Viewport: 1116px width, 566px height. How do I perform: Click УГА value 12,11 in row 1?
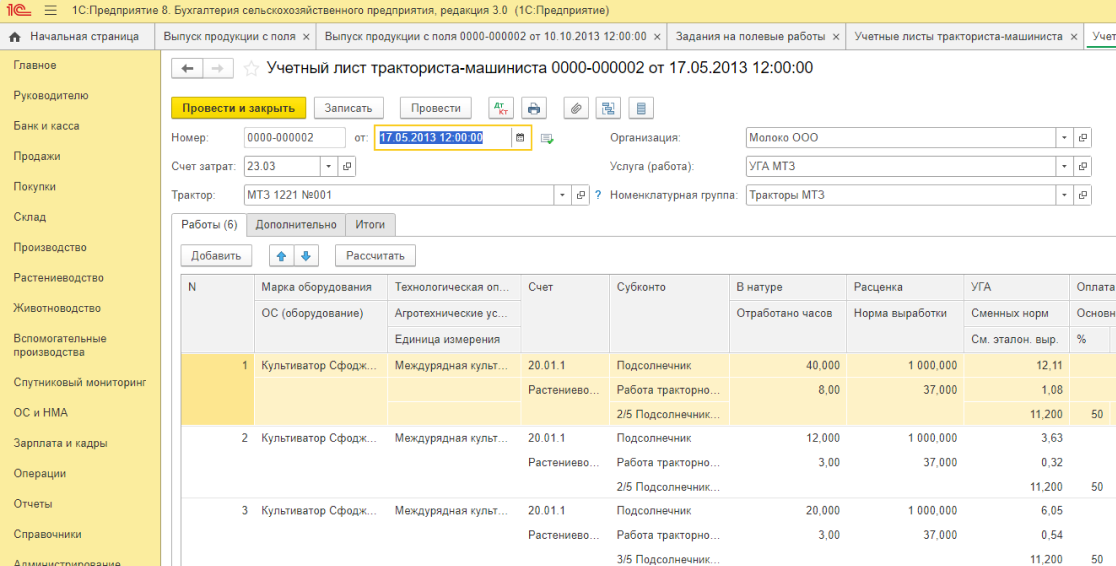[x=1016, y=365]
